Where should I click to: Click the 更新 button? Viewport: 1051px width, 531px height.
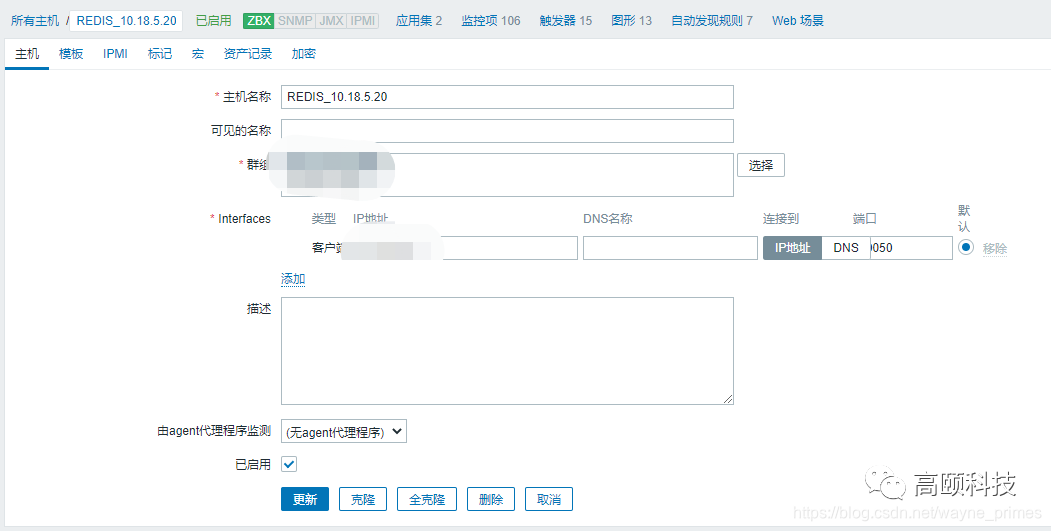pyautogui.click(x=305, y=499)
